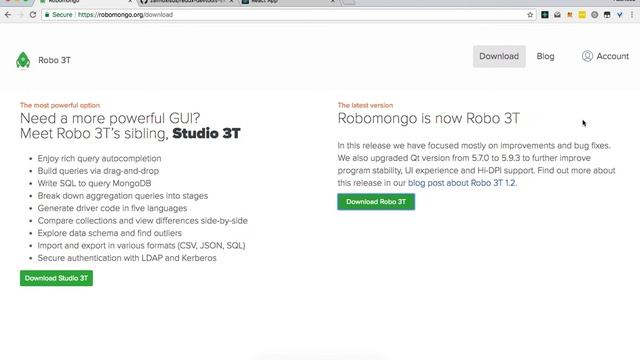The width and height of the screenshot is (640, 360).
Task: Click the Robo 3T rocket logo
Action: (23, 60)
